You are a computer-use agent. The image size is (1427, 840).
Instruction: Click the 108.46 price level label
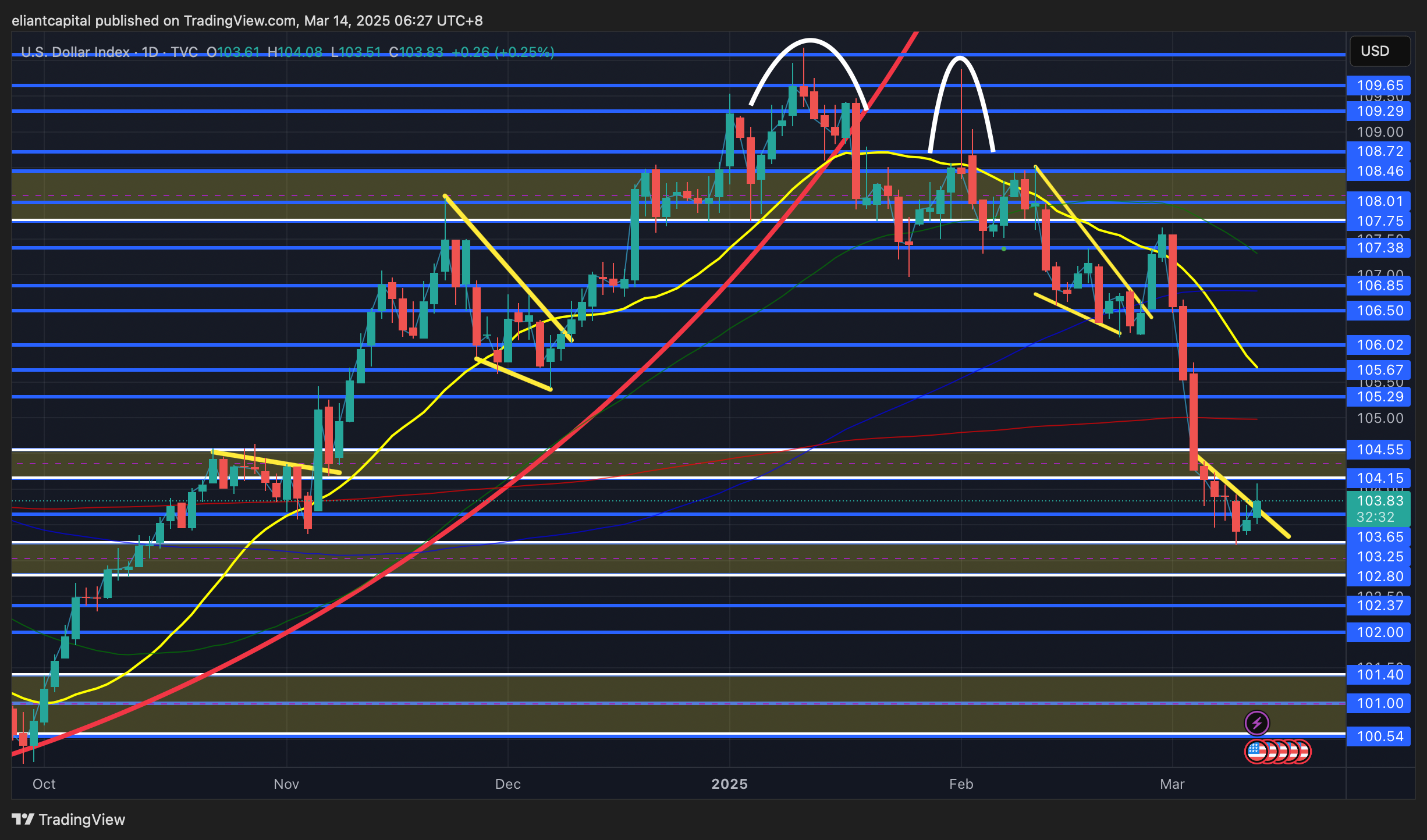[x=1379, y=171]
